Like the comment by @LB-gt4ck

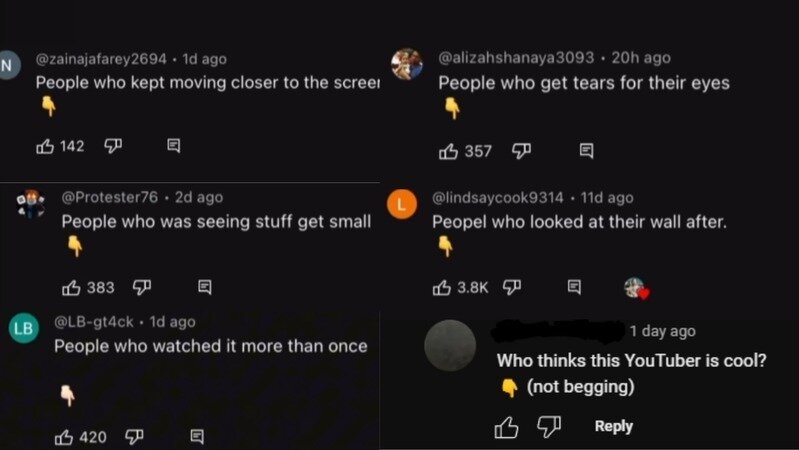(x=64, y=437)
